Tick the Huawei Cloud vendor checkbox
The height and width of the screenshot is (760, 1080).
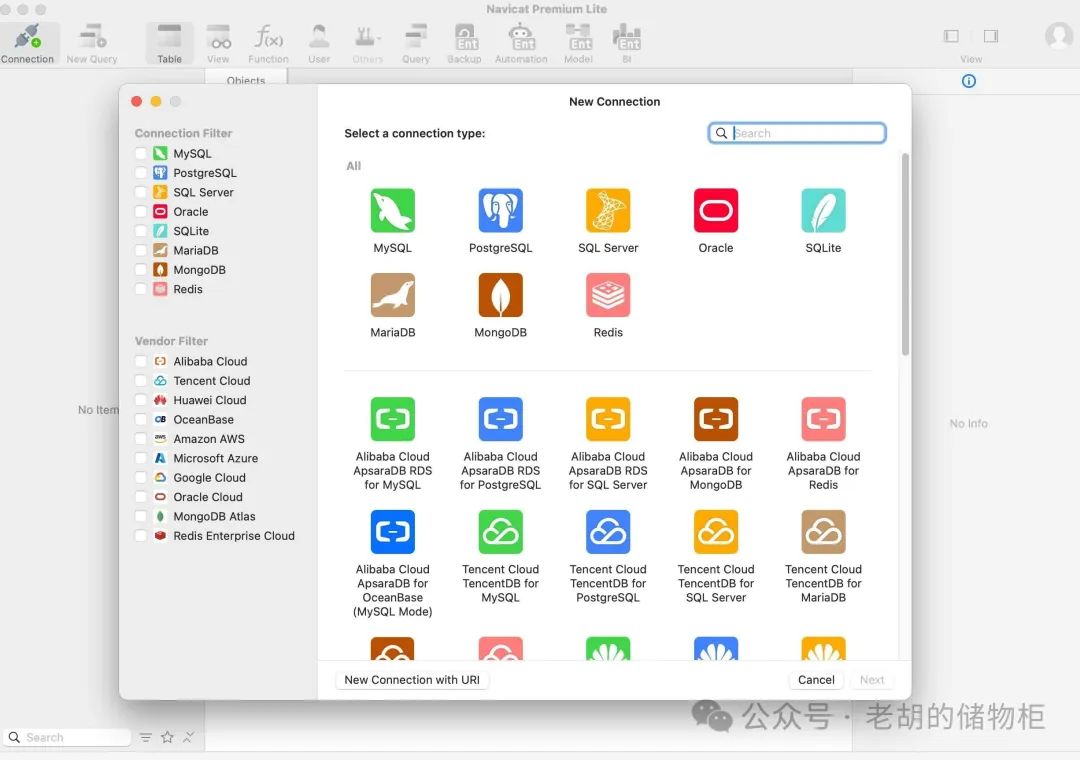point(141,400)
